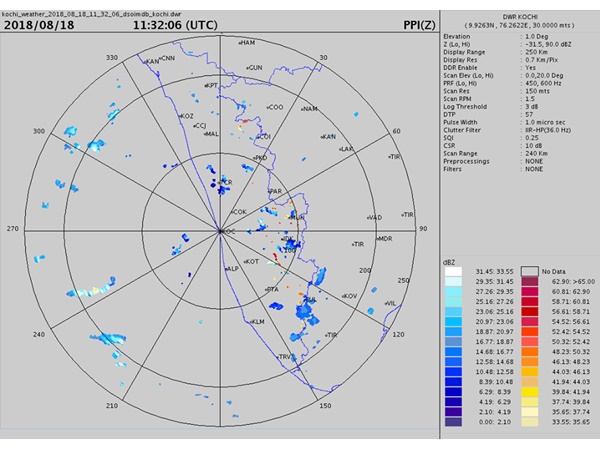Click the 14.68: 16.77 blue swatch

tap(453, 352)
